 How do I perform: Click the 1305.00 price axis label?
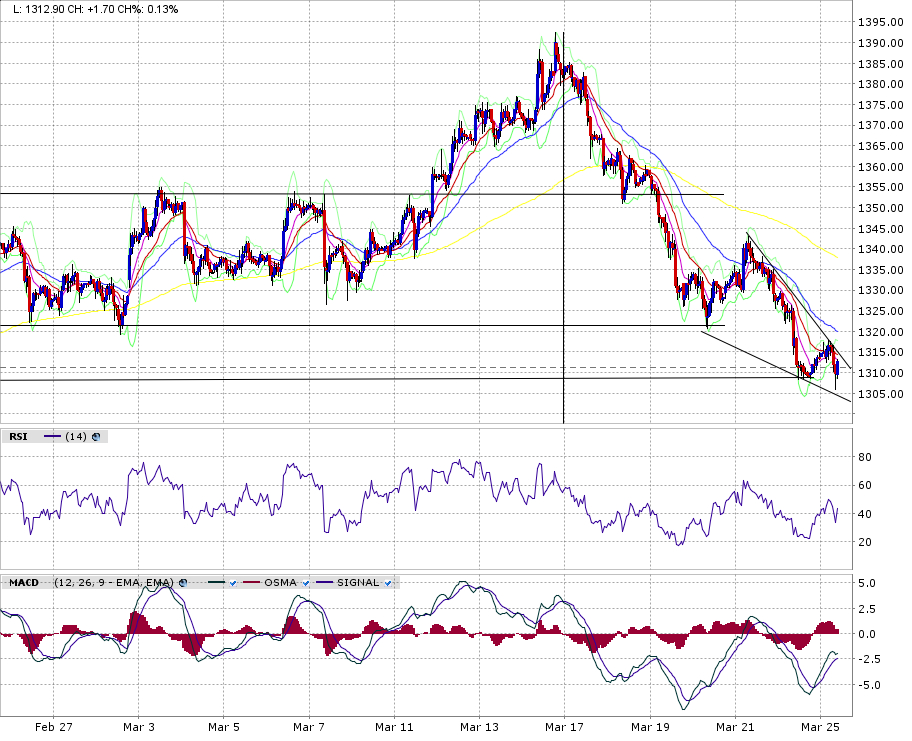click(881, 394)
